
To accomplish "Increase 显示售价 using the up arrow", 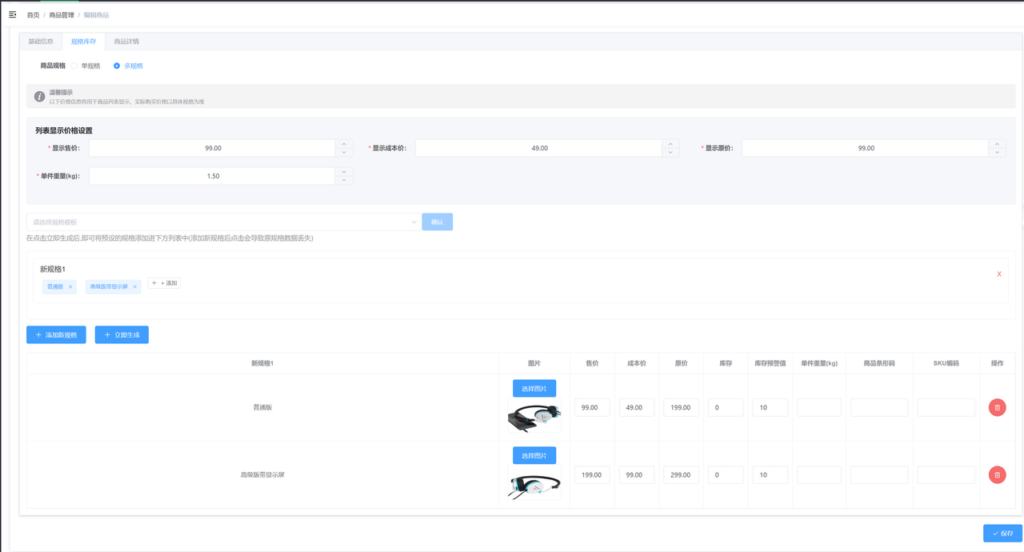I will [x=344, y=143].
